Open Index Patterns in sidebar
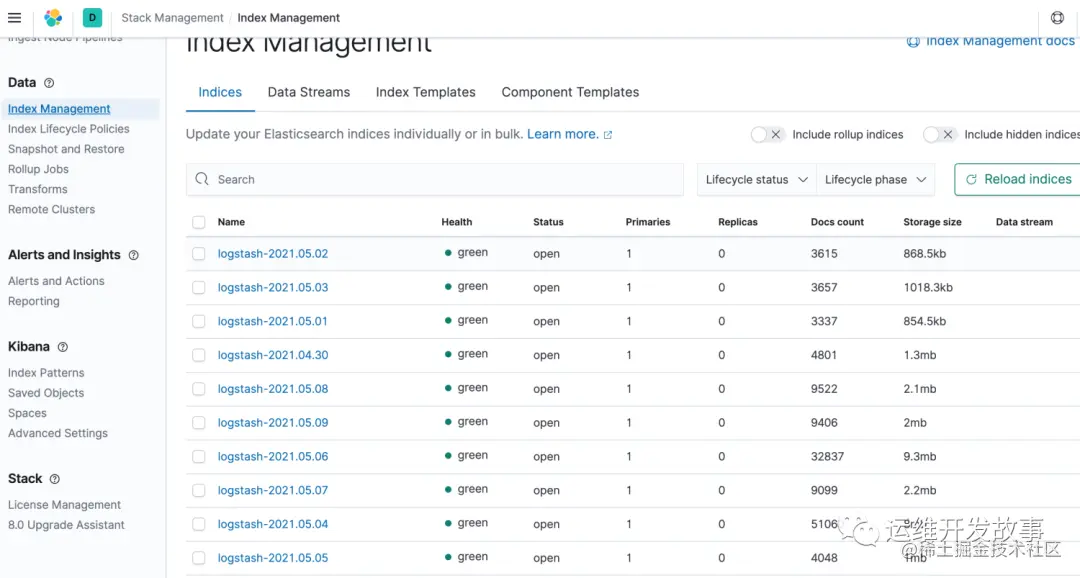Screen dimensions: 1080x578 tap(46, 373)
